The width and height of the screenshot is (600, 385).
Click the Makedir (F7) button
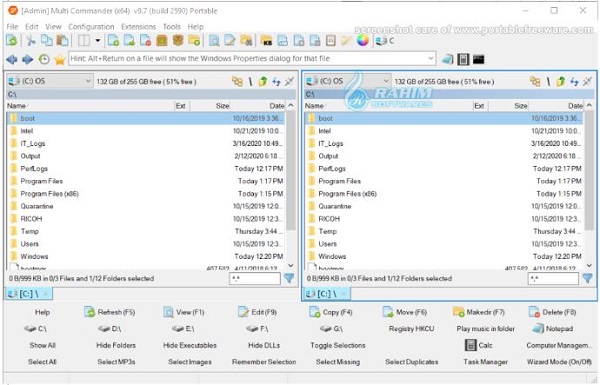click(479, 312)
